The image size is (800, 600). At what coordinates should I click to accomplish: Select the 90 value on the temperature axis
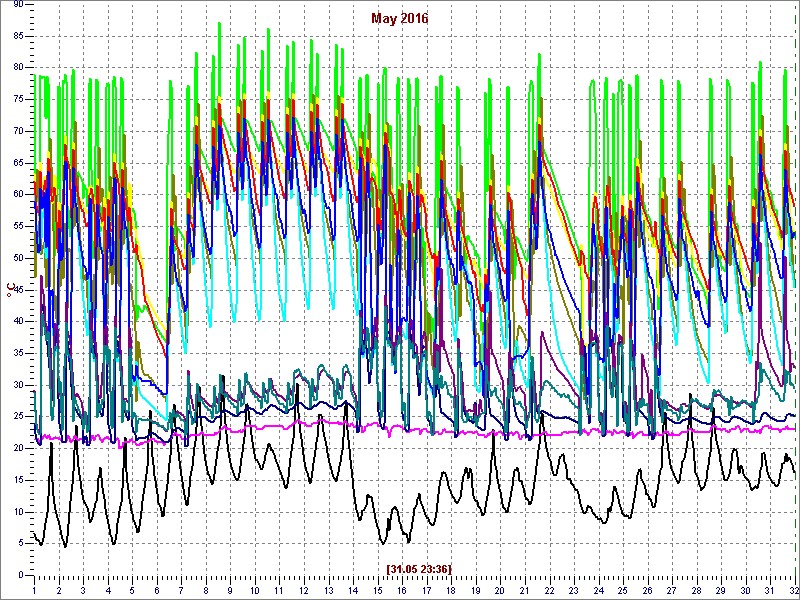tap(18, 4)
